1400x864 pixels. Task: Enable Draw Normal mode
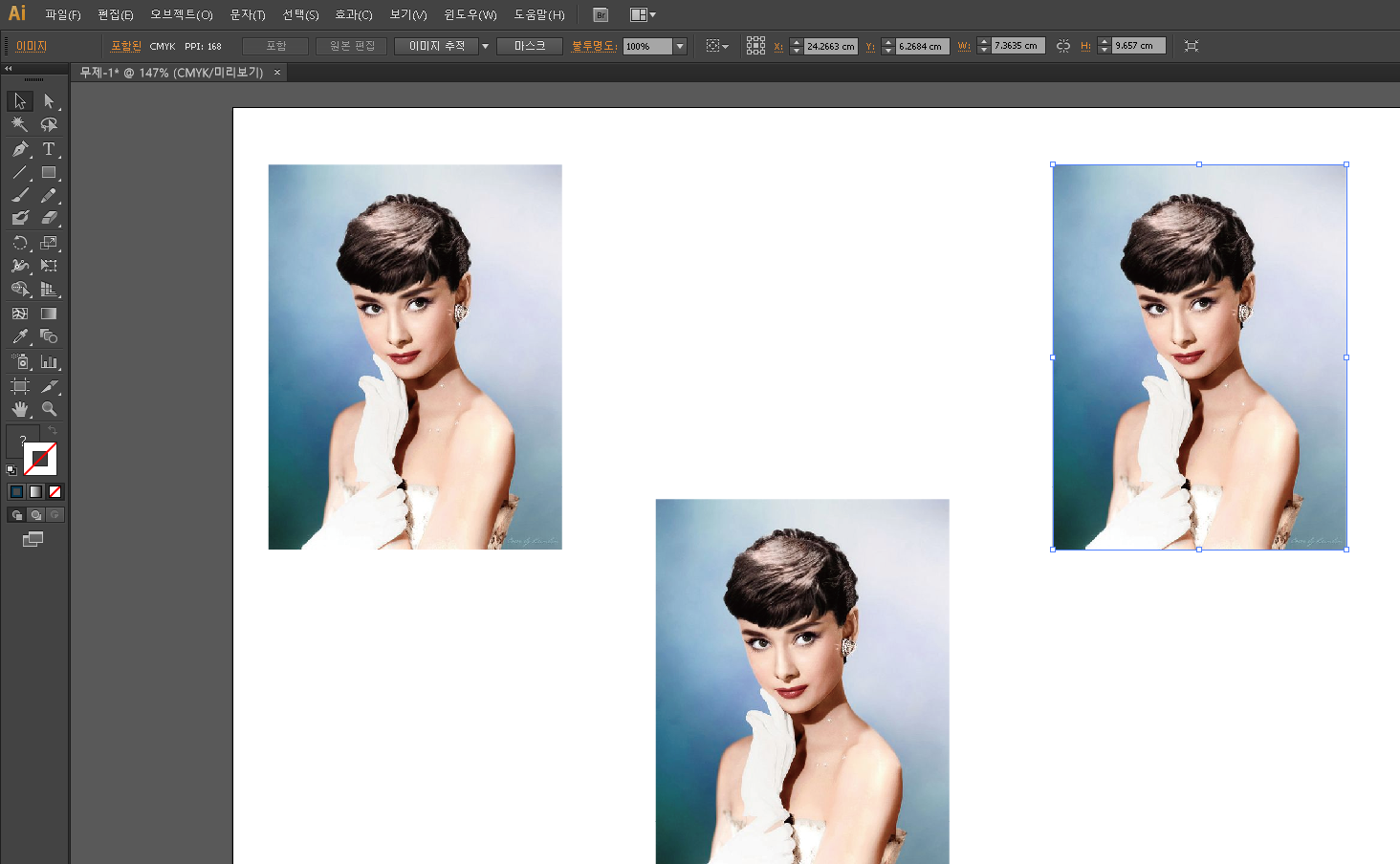click(x=17, y=515)
